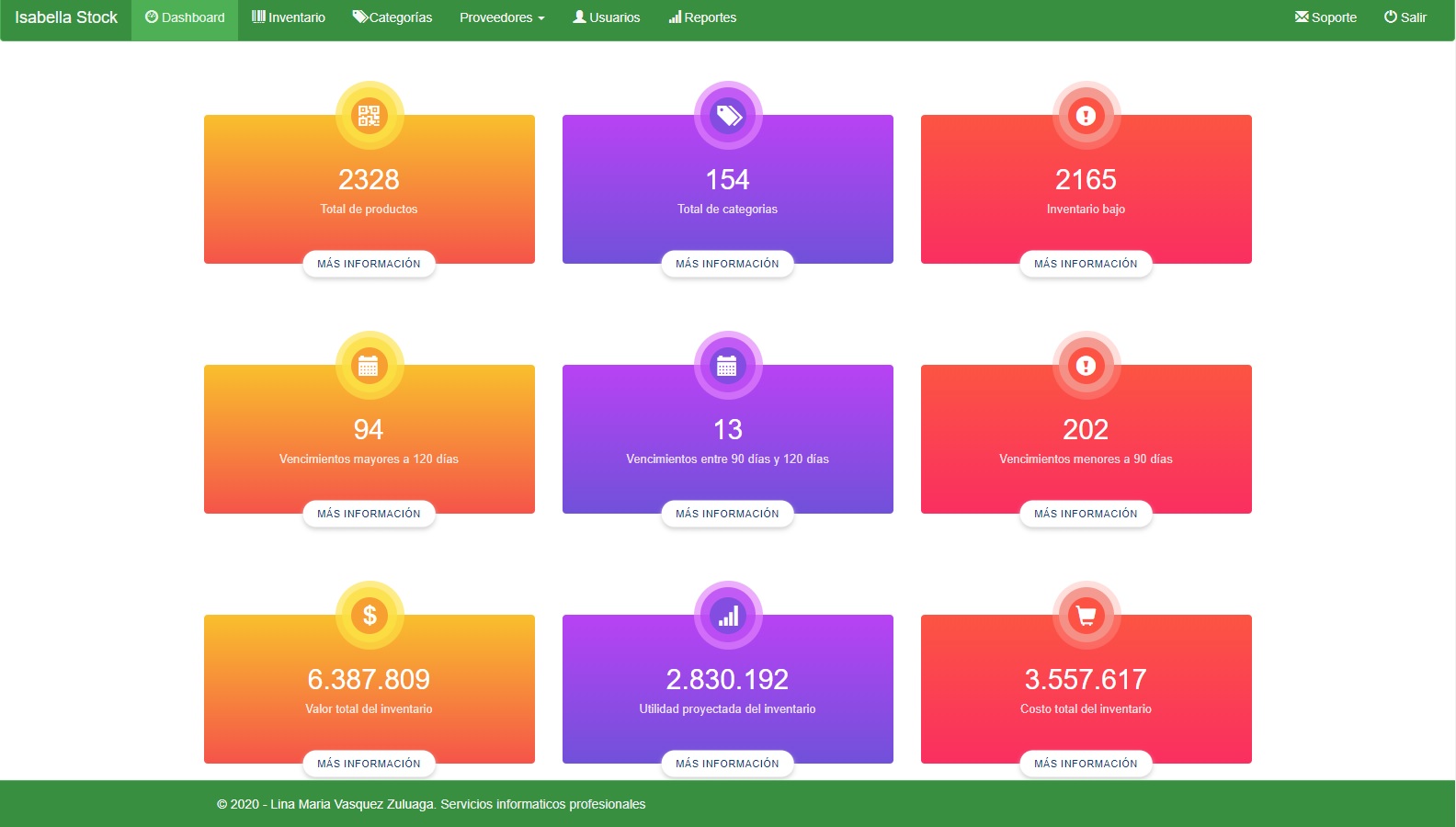Click the alert icon above Vencimientos menores

[1086, 366]
